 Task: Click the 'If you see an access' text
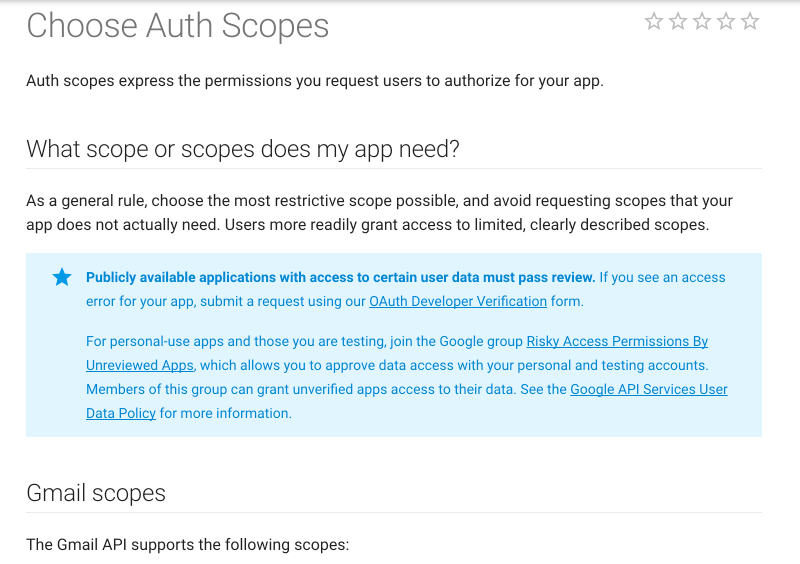coord(662,277)
